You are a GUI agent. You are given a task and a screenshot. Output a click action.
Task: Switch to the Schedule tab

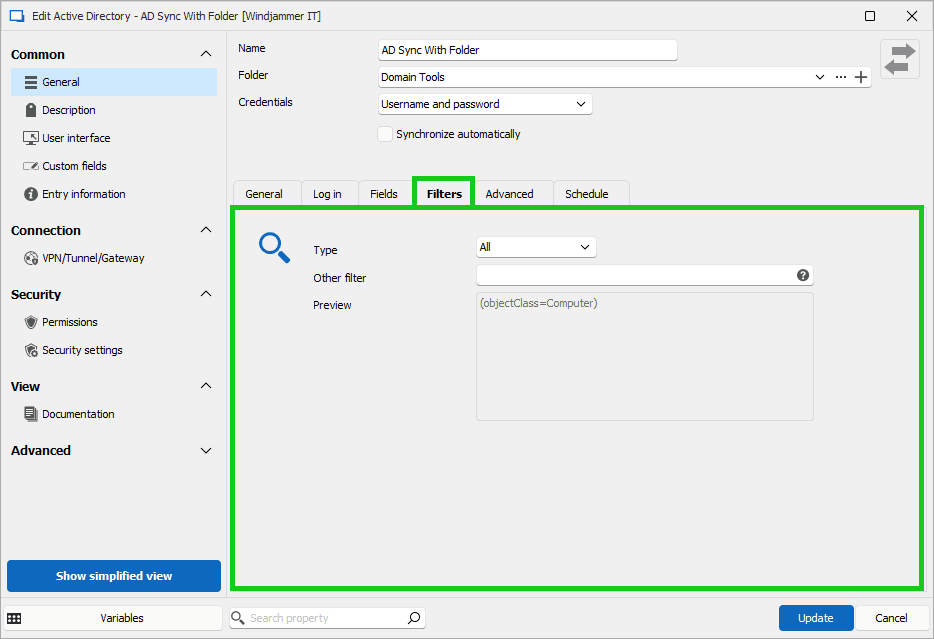pos(586,194)
